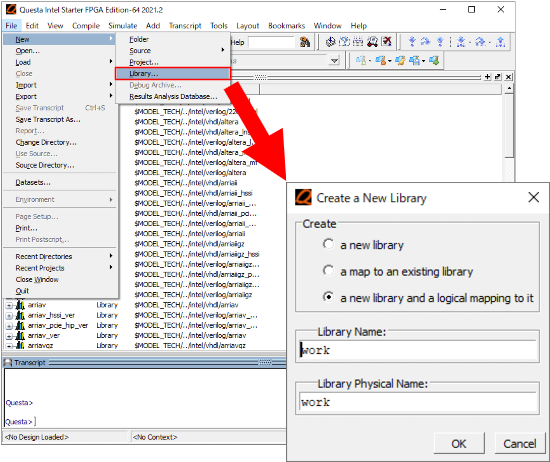Screen dimensions: 550x462
Task: Open the Source submenu arrow
Action: point(223,50)
